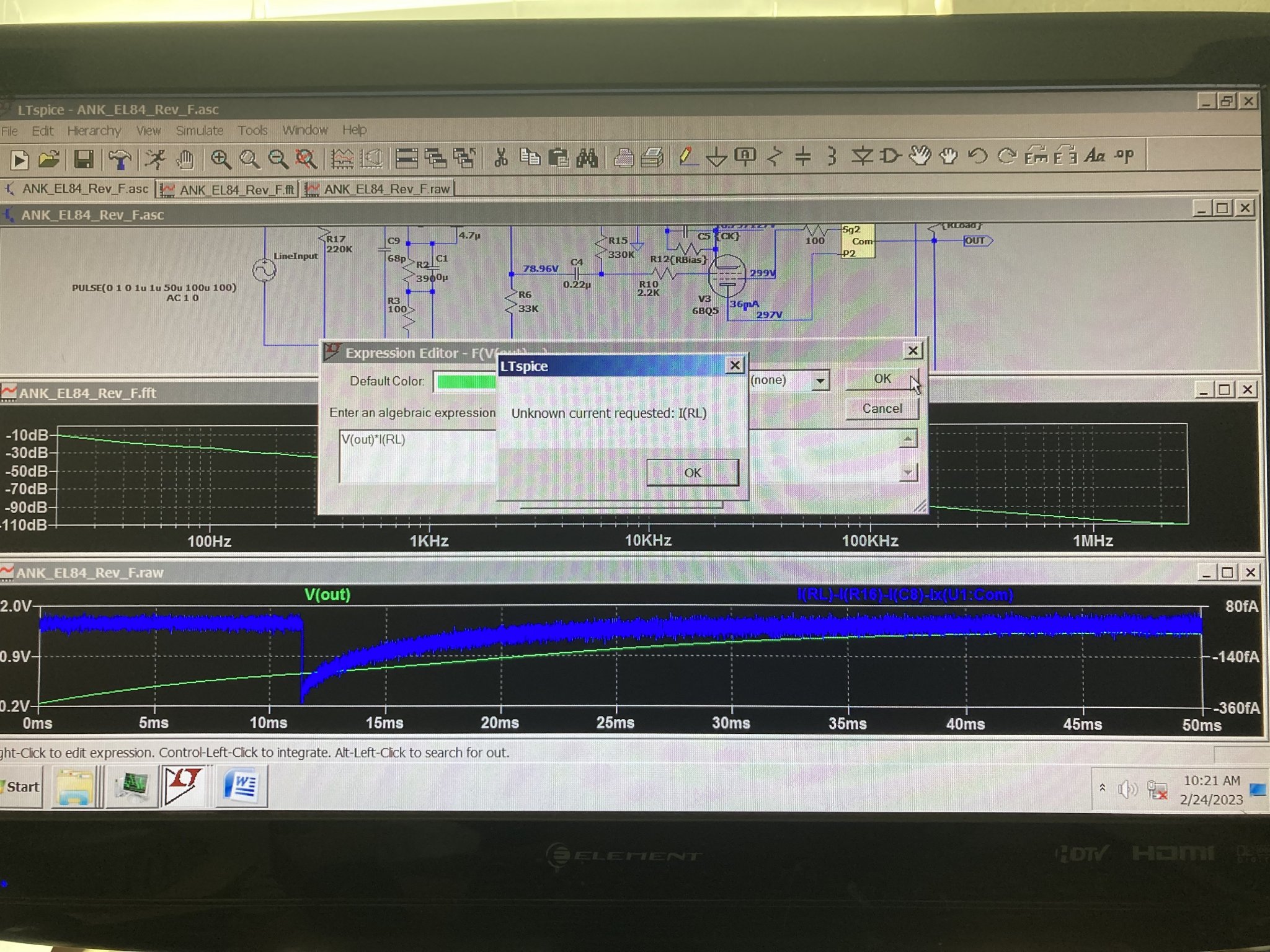Click the Paste clipboard icon

click(558, 157)
